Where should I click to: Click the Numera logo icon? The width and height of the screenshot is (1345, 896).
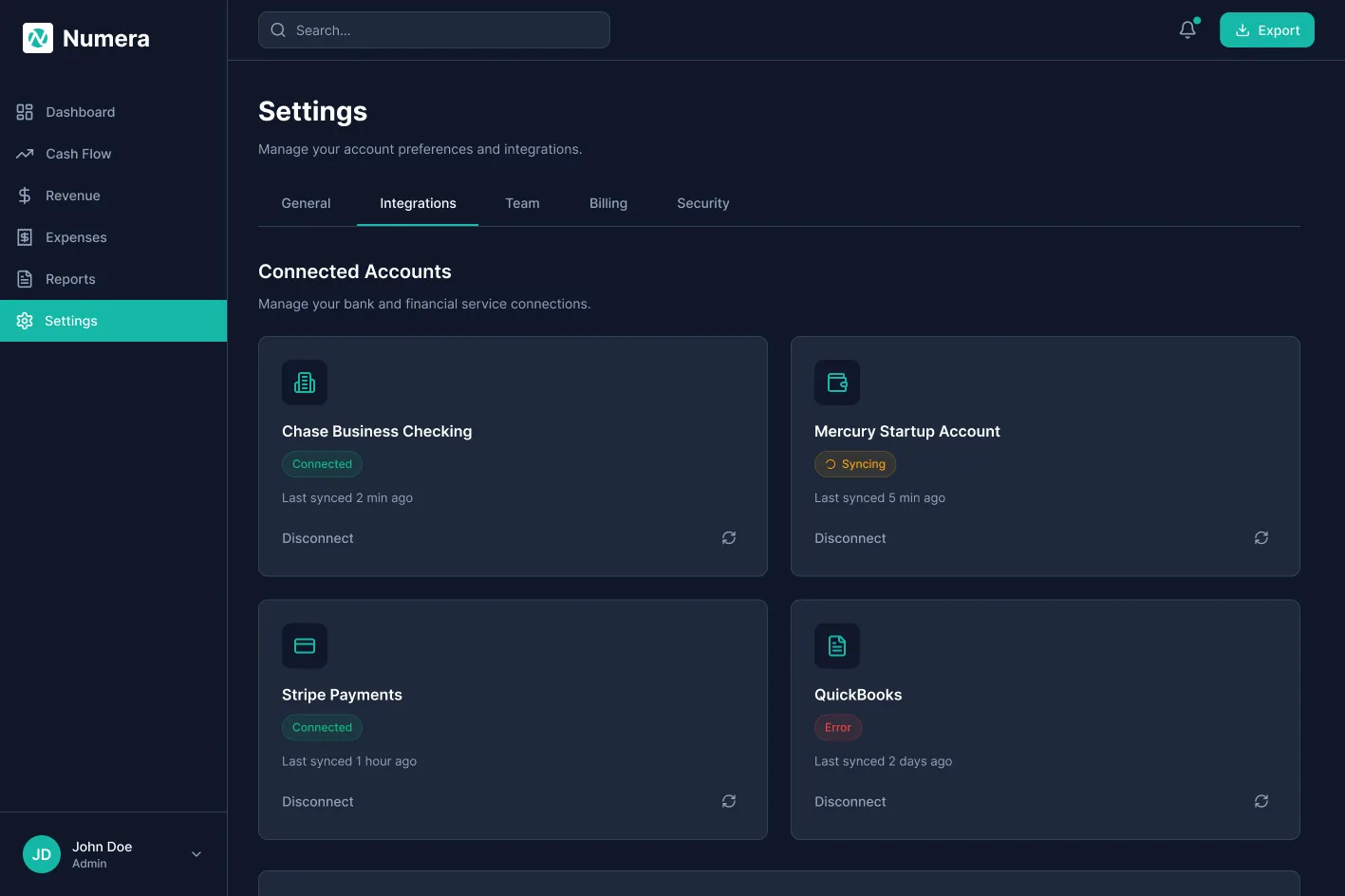[x=38, y=38]
